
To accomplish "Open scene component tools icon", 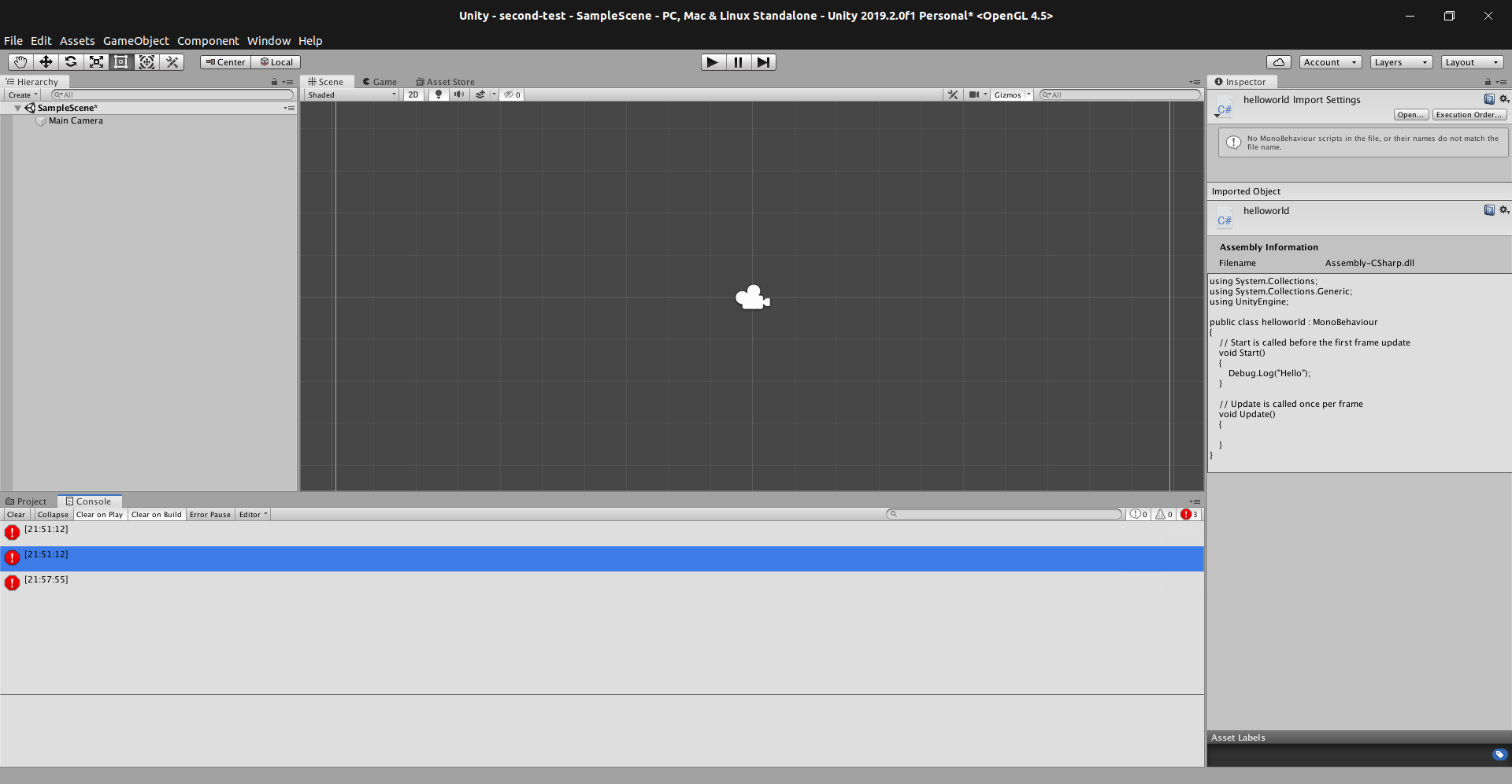I will (x=953, y=94).
